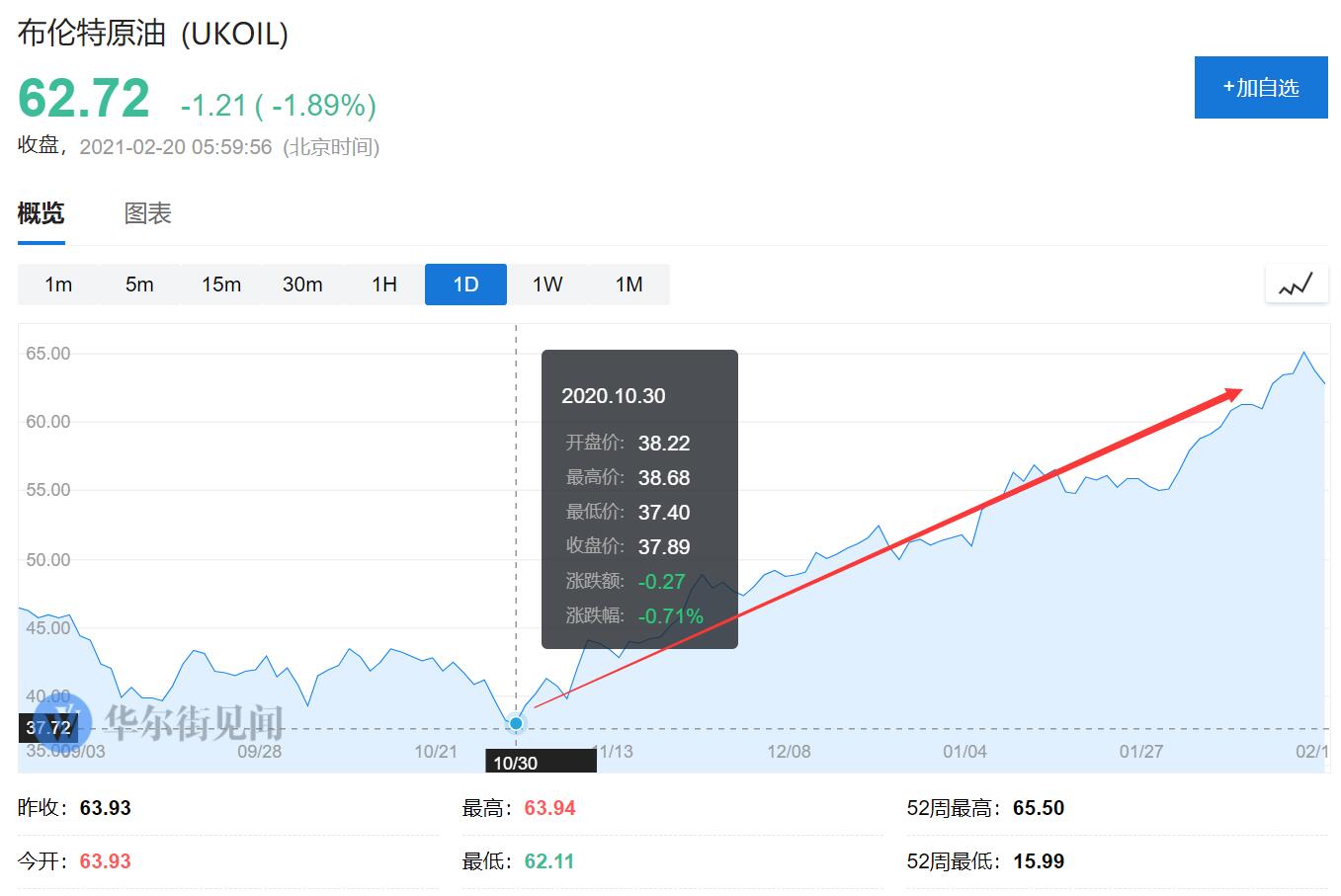
Task: Click the 37.72 price axis label
Action: 47,729
